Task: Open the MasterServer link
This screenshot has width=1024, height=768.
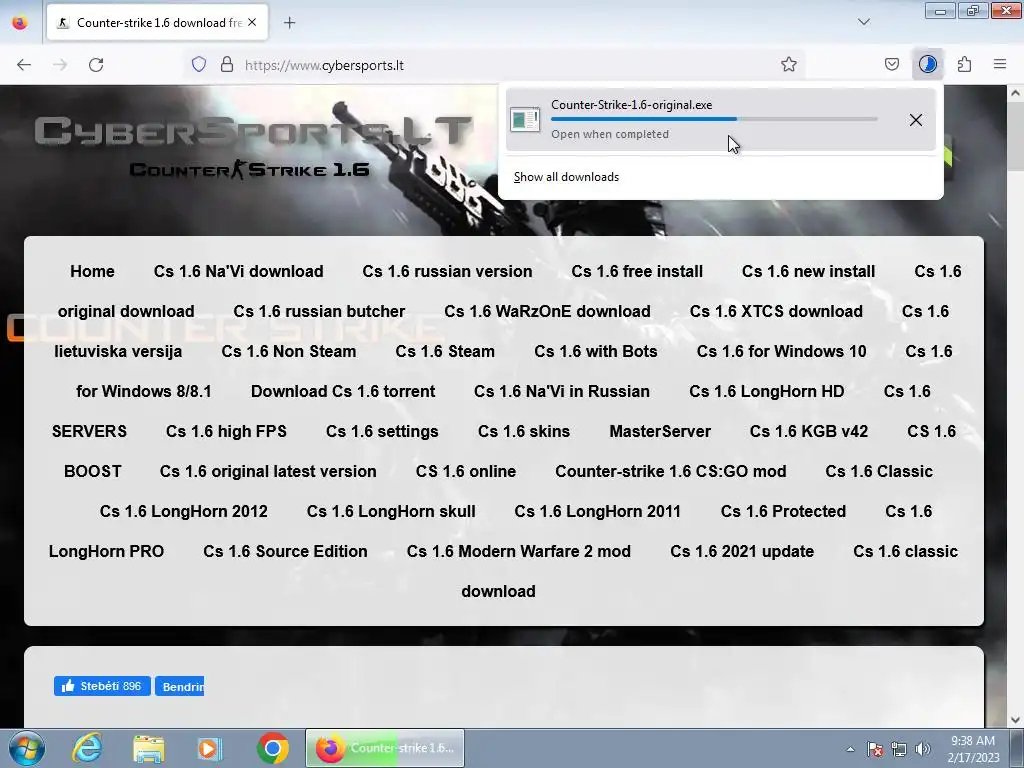Action: [x=660, y=431]
